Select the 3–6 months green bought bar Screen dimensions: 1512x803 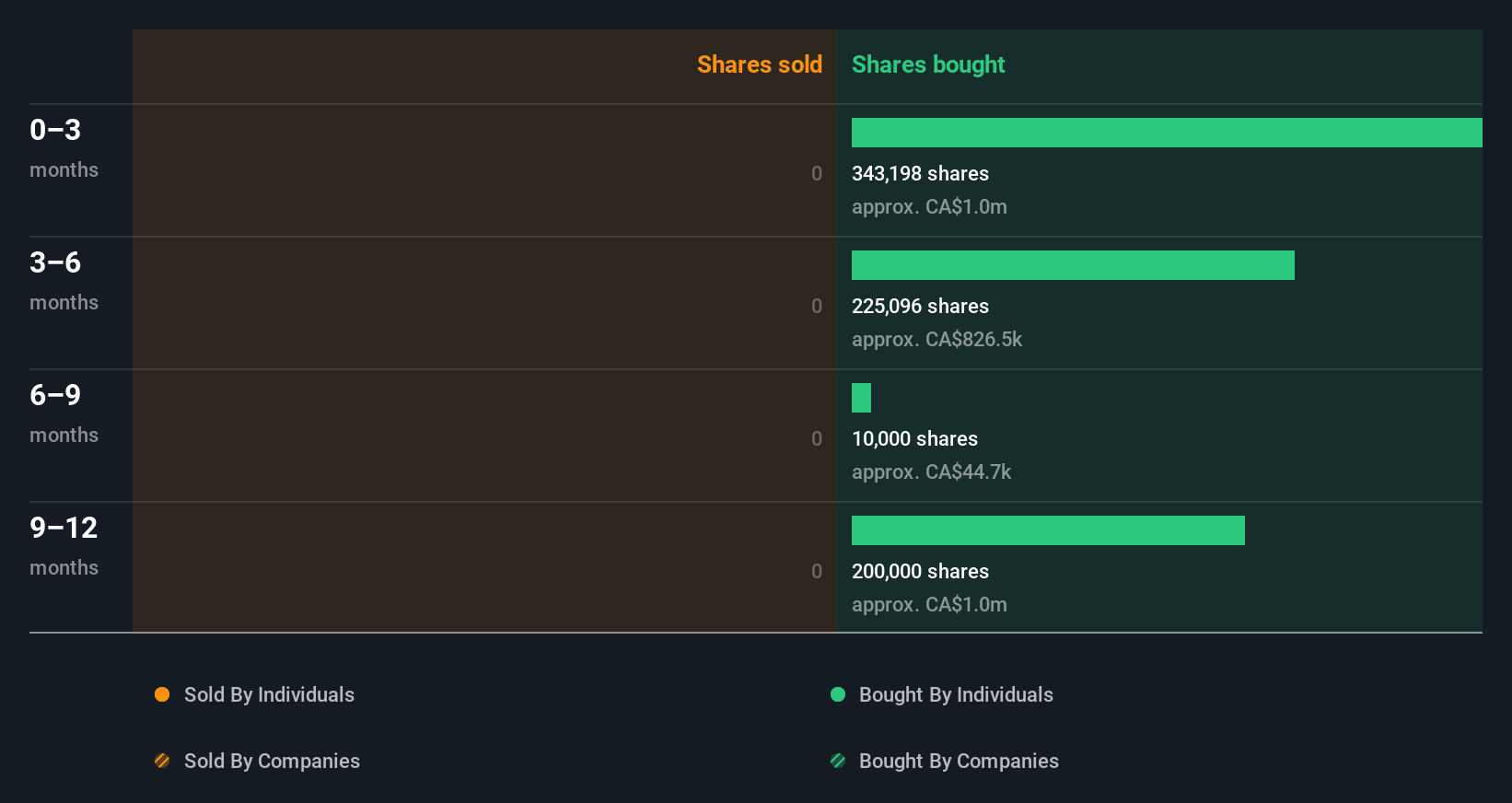pyautogui.click(x=1073, y=265)
